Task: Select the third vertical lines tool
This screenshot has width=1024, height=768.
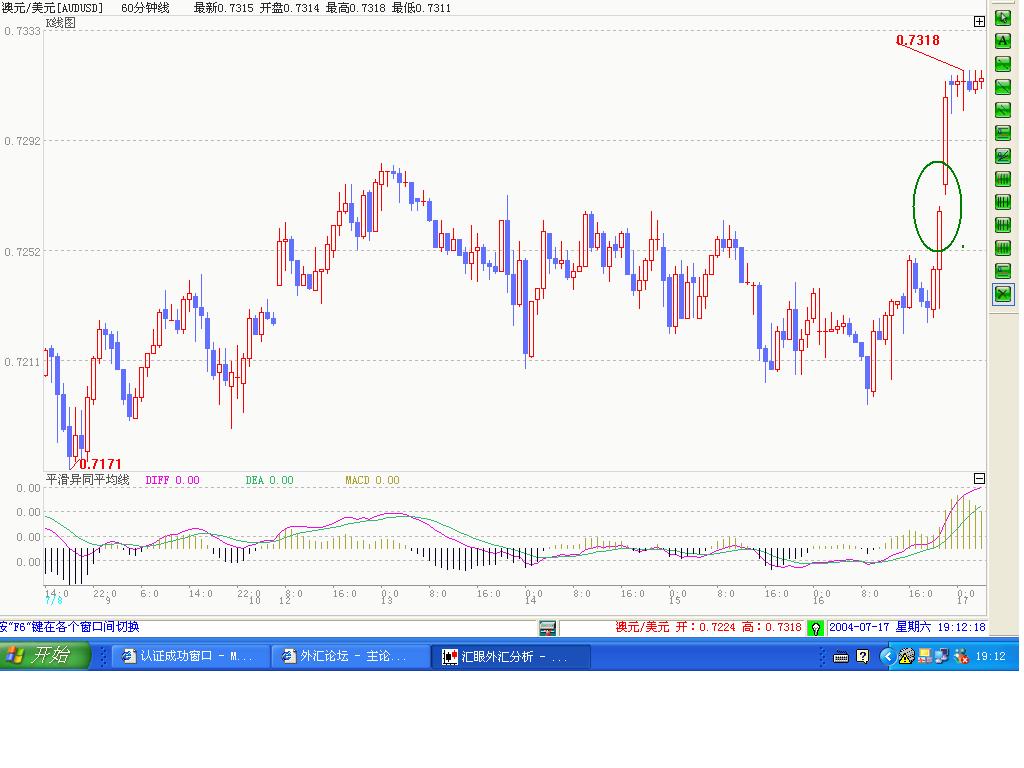Action: click(1002, 225)
